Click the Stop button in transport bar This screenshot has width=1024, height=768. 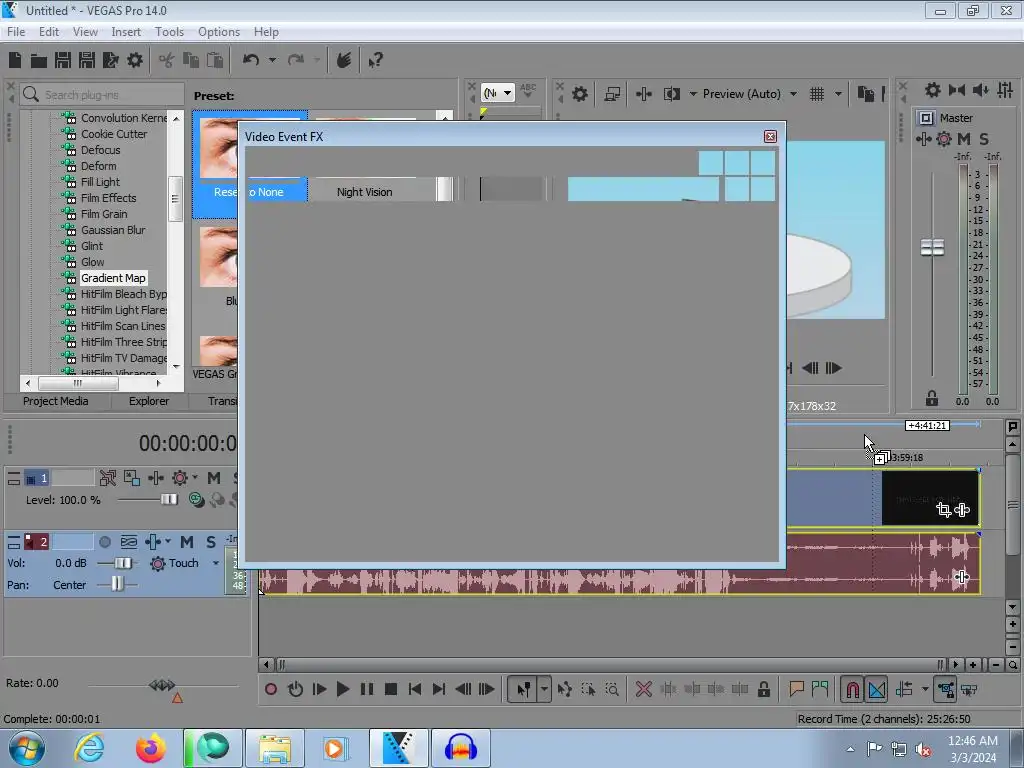point(391,690)
